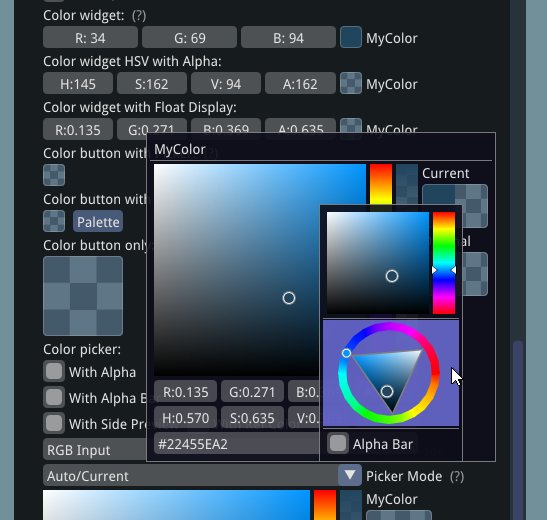Click the Picker Mode dropdown arrow
Image resolution: width=547 pixels, height=520 pixels.
pos(350,475)
